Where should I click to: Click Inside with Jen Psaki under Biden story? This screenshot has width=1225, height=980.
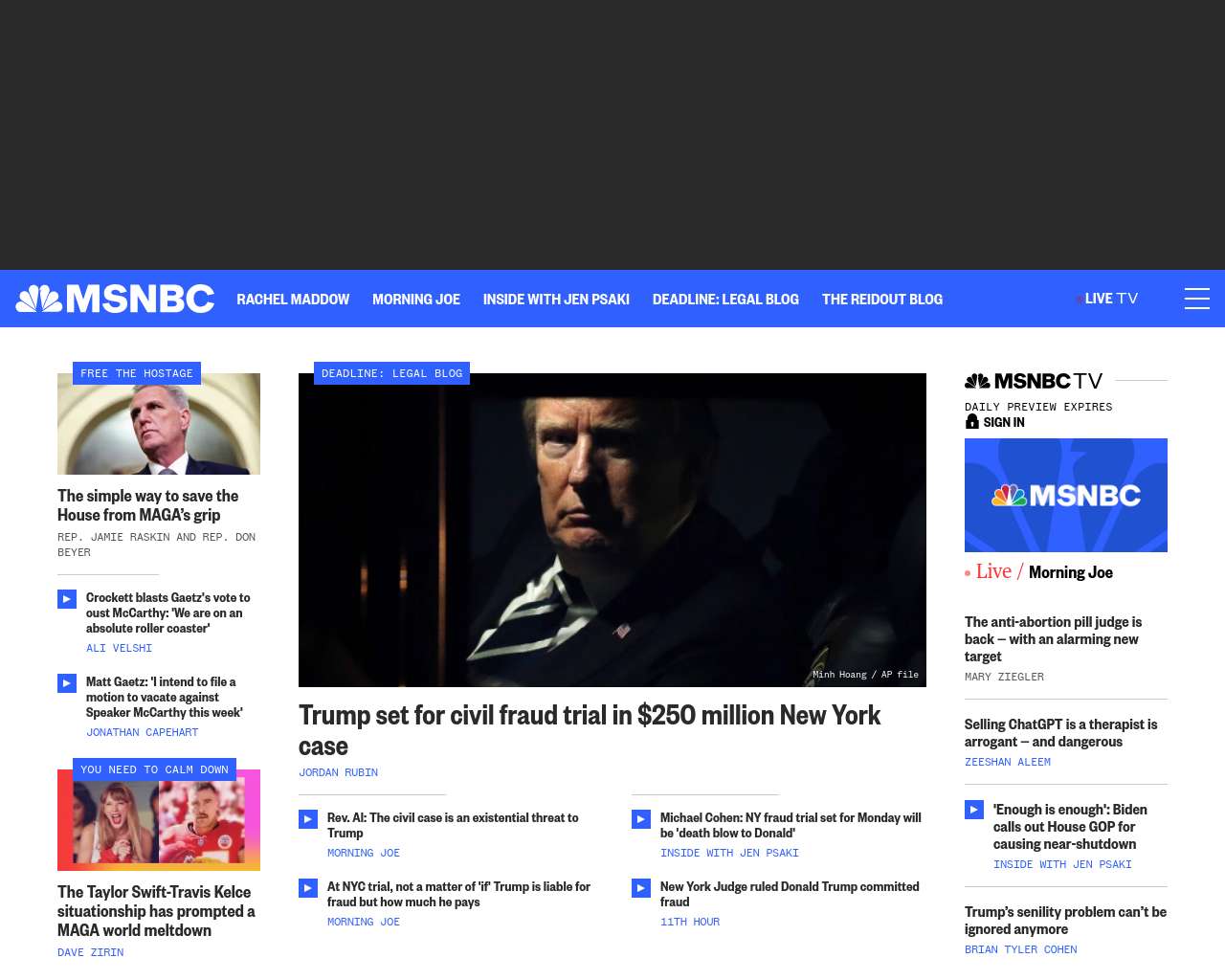point(1062,864)
